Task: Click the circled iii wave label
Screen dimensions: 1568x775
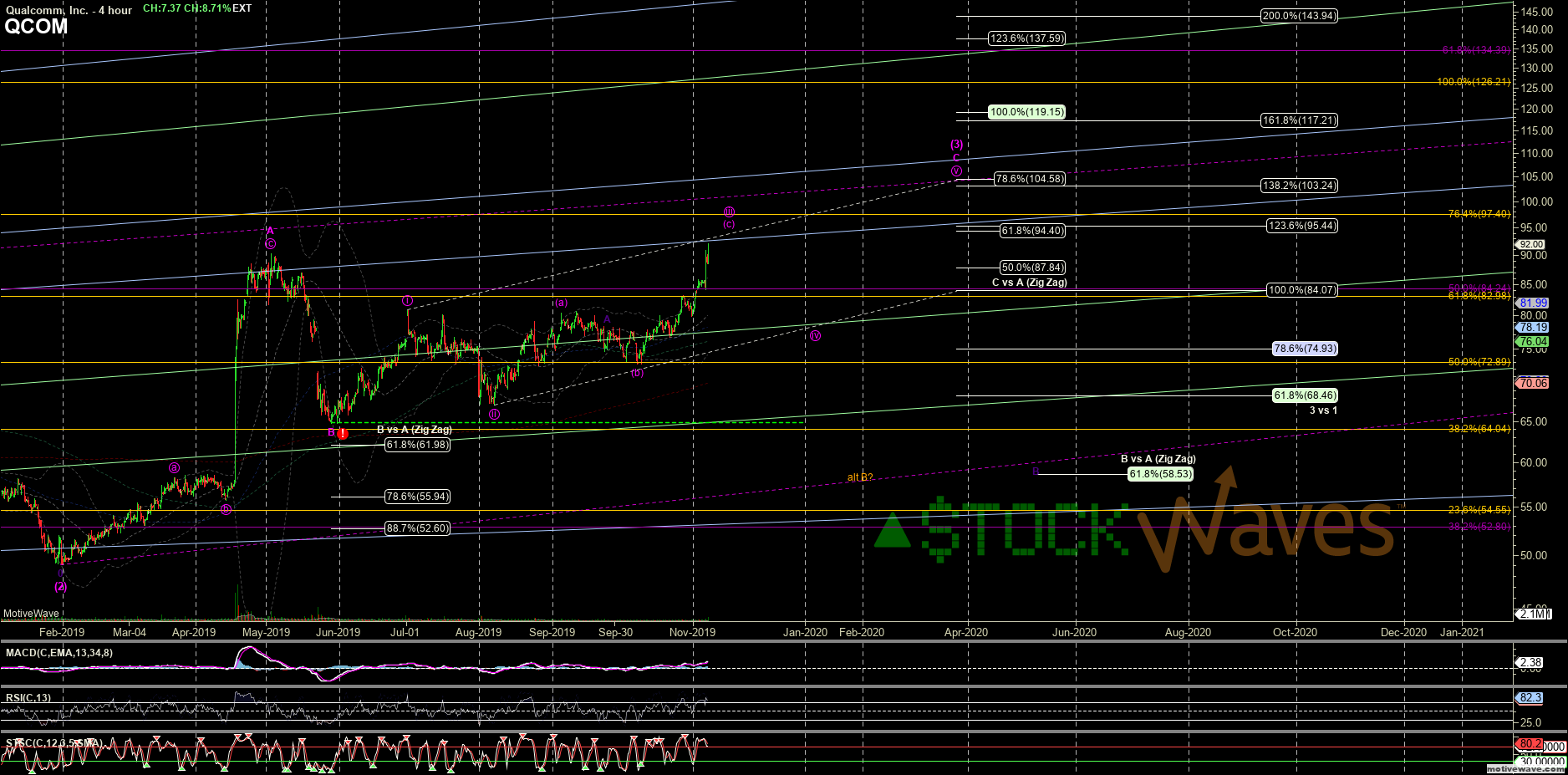Action: 729,212
